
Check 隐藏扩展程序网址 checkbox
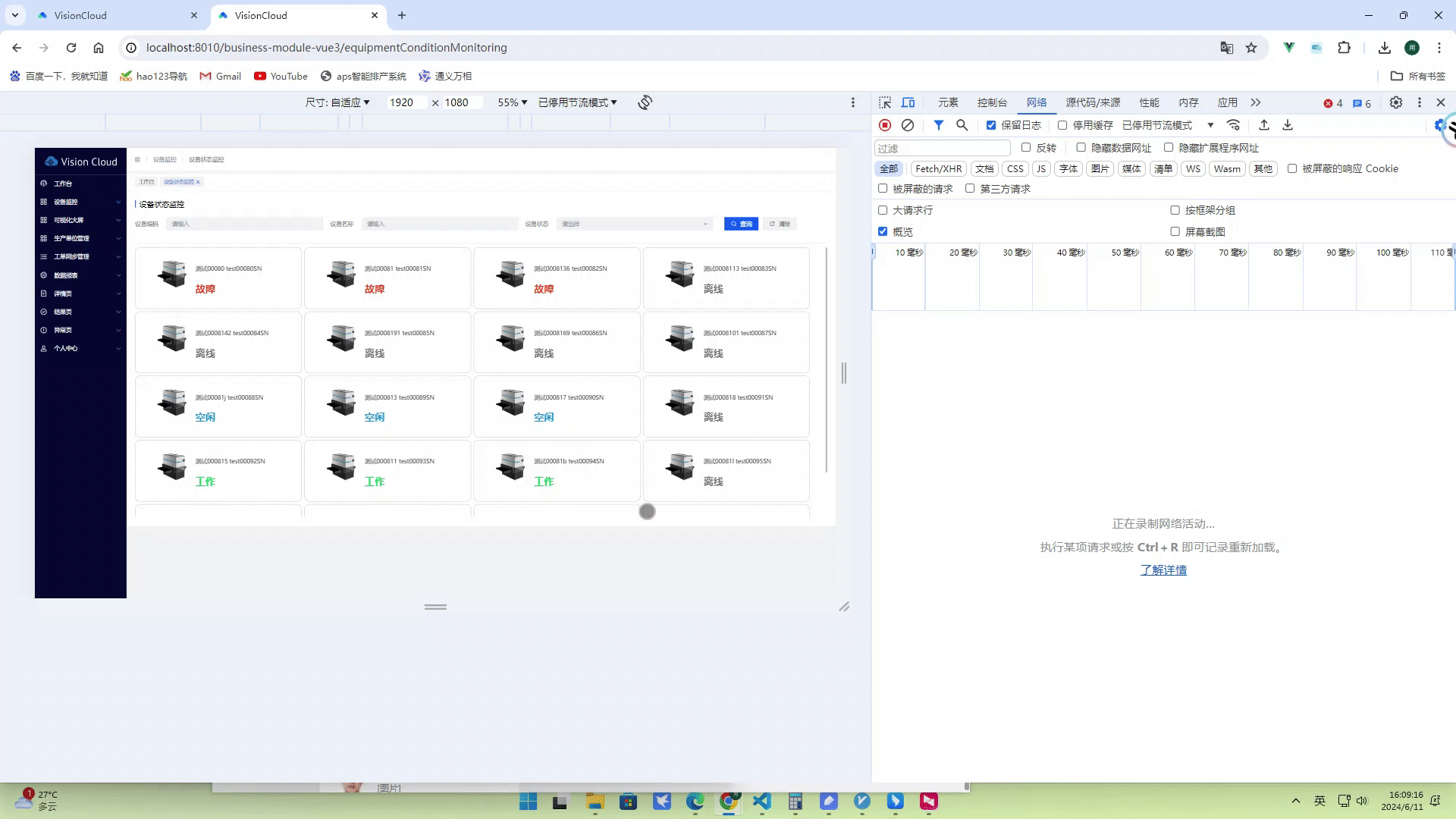pos(1169,148)
